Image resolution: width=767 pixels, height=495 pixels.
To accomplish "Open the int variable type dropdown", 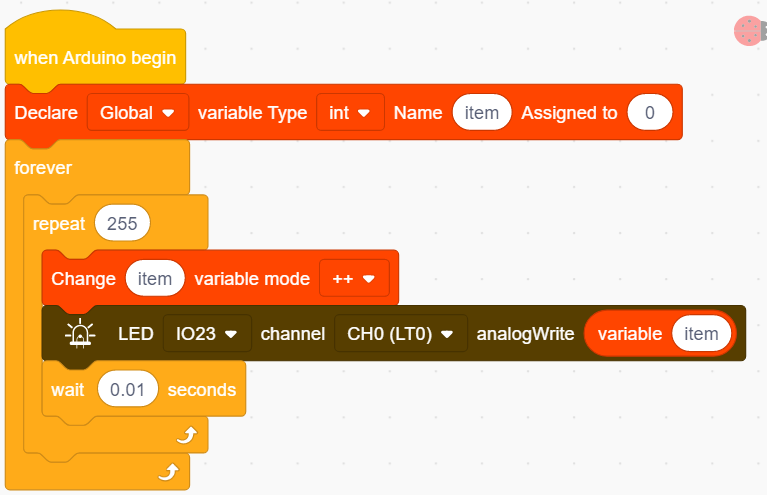I will (x=350, y=112).
